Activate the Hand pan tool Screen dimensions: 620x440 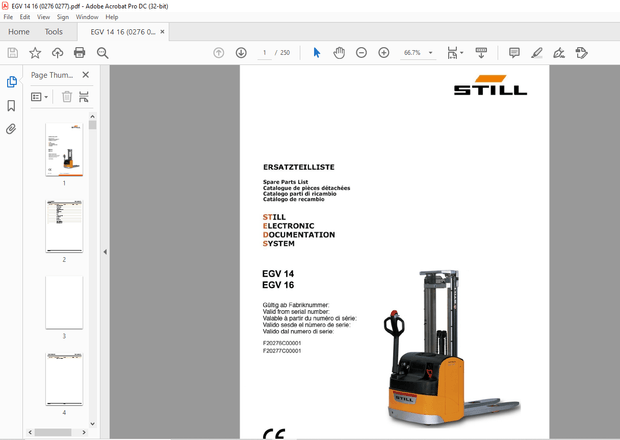(x=339, y=53)
